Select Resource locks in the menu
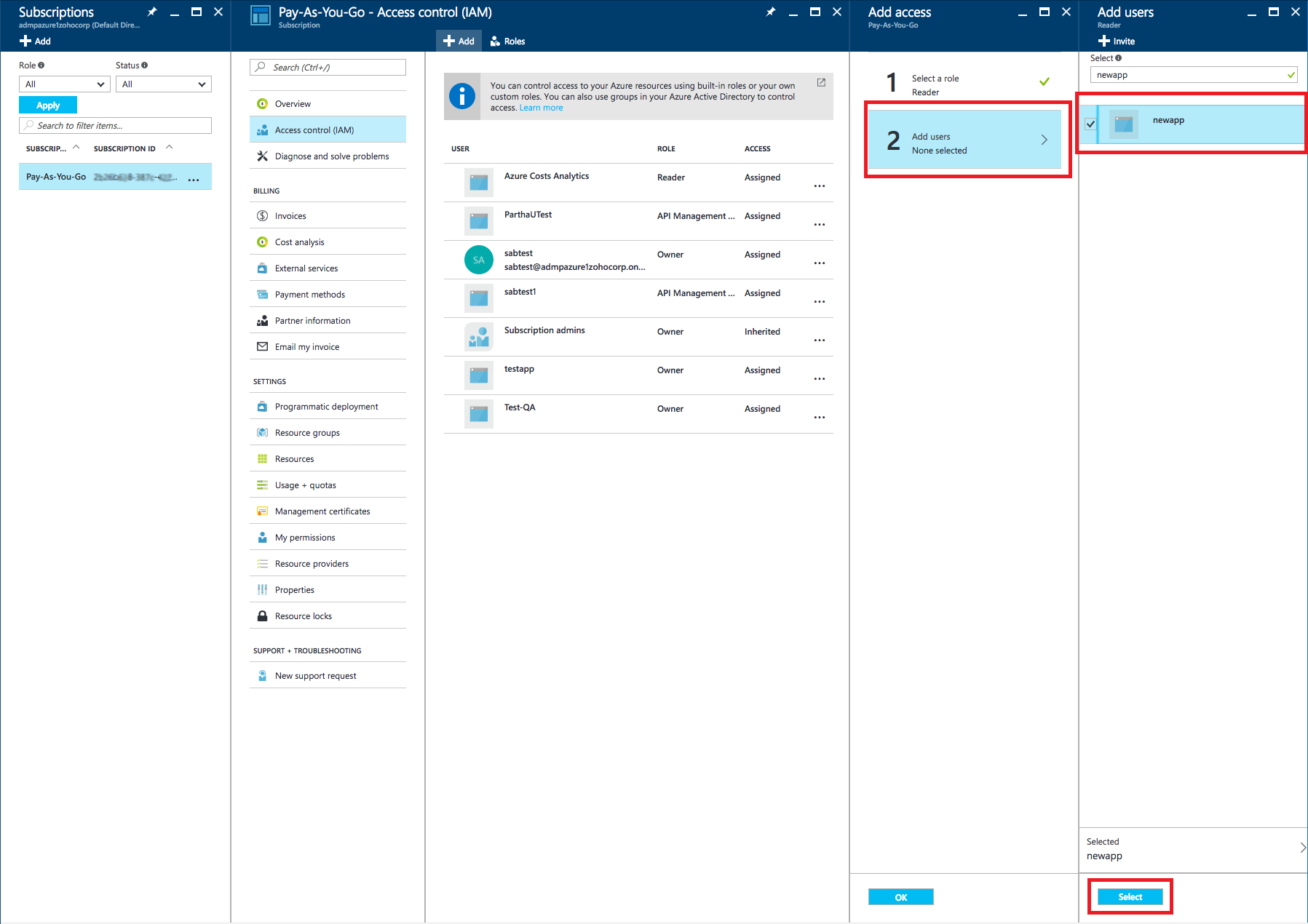 tap(328, 616)
